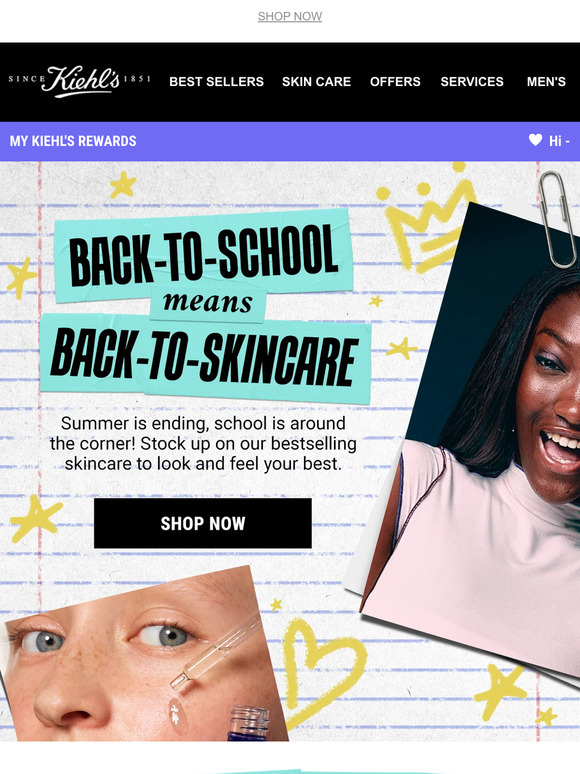Open the Best Sellers menu item
Viewport: 580px width, 774px height.
click(216, 81)
